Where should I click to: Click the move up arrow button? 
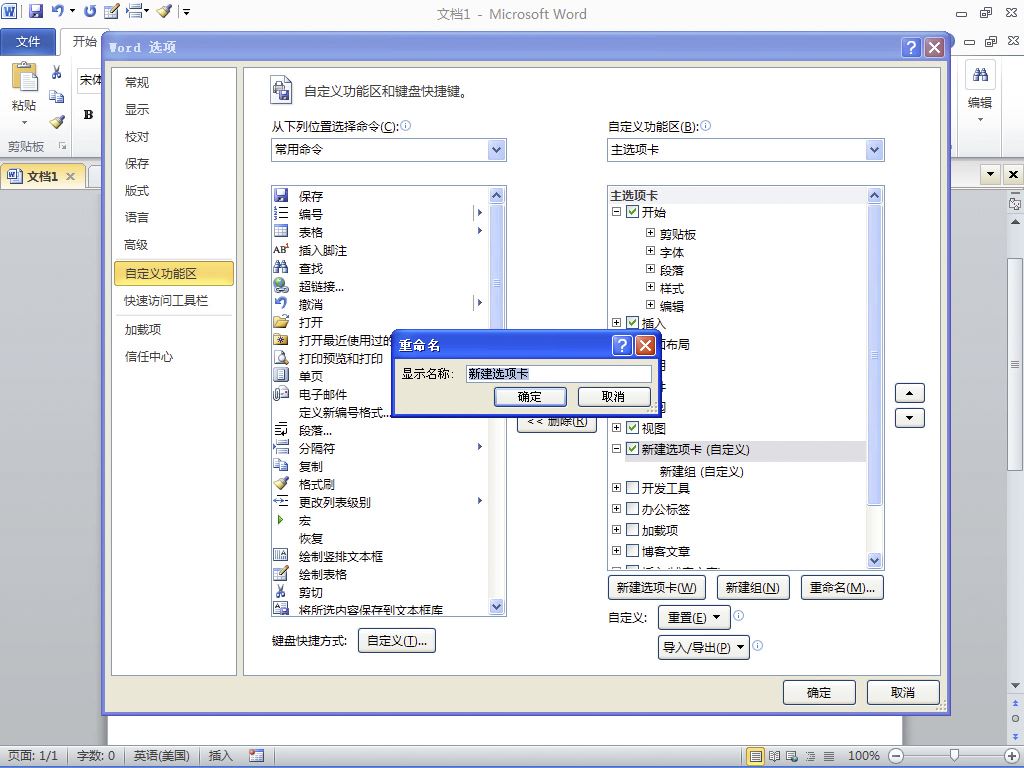909,393
